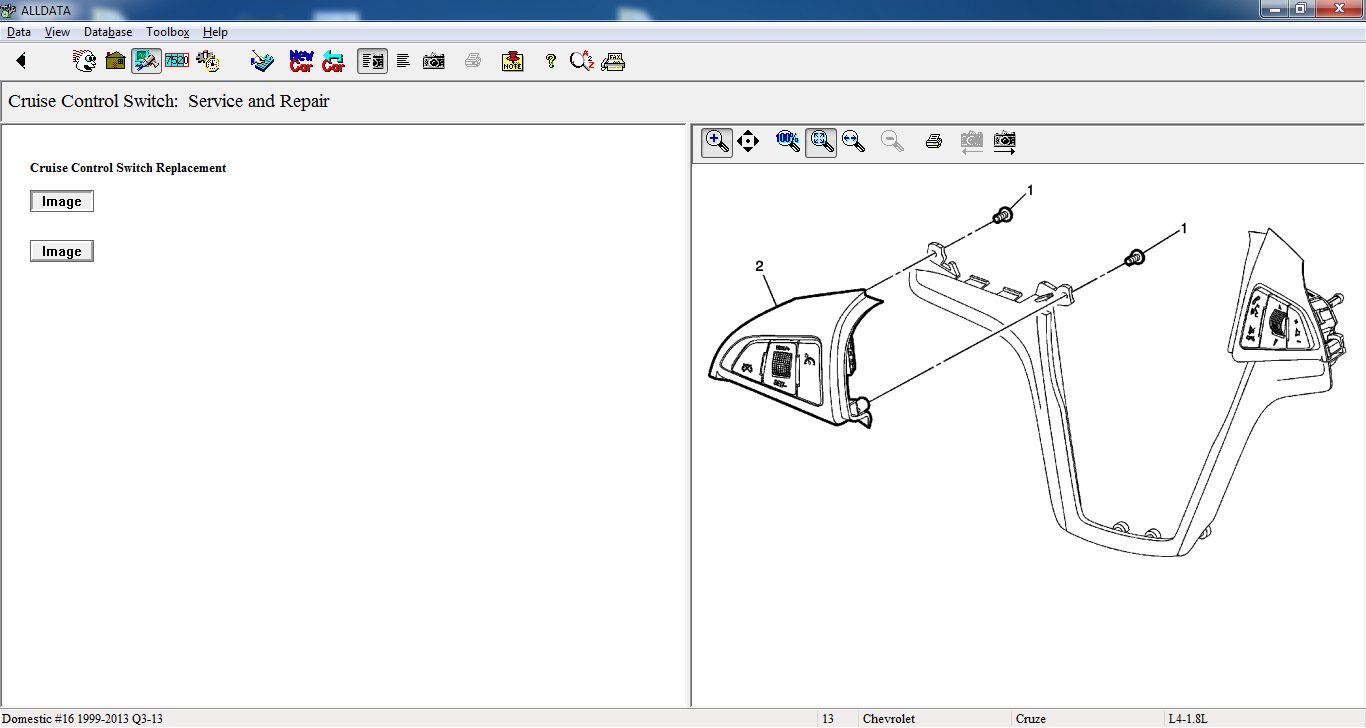Click the A-Z search magnifier icon
Viewport: 1366px width, 728px height.
[x=582, y=60]
